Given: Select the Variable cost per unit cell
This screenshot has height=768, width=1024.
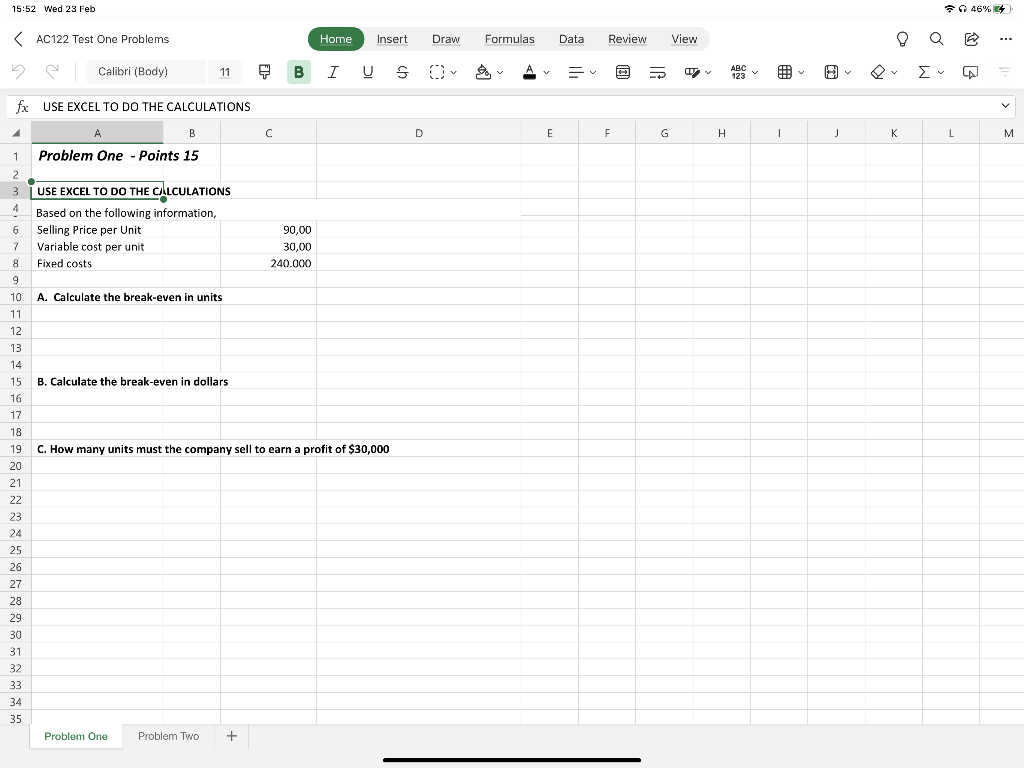Looking at the screenshot, I should point(97,247).
